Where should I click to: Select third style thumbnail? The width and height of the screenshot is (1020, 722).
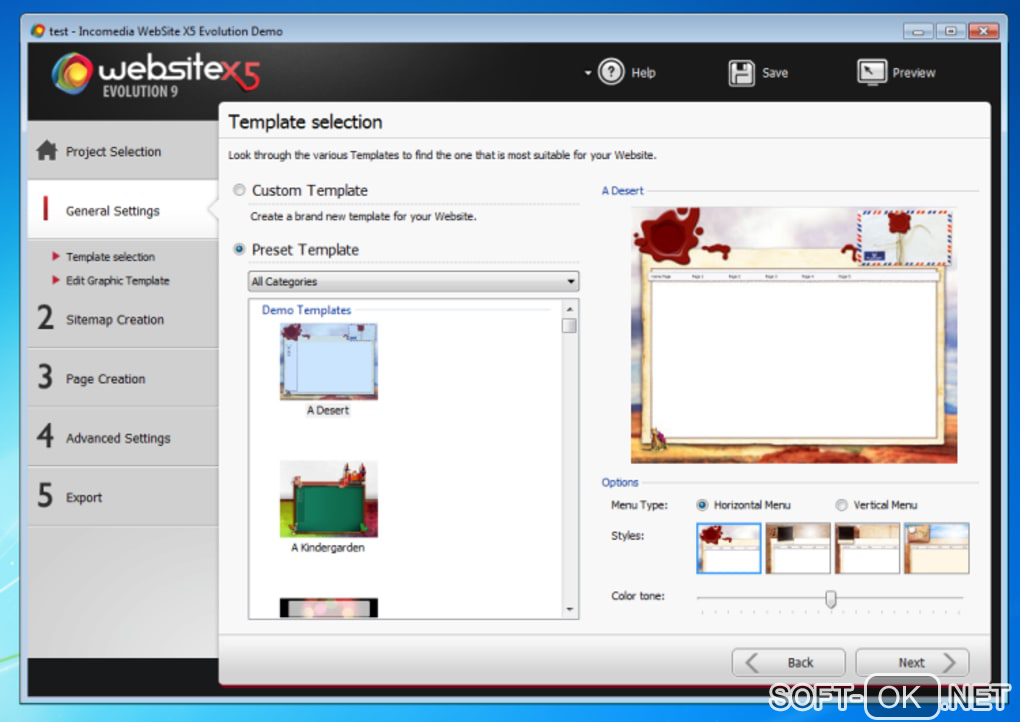[x=867, y=548]
